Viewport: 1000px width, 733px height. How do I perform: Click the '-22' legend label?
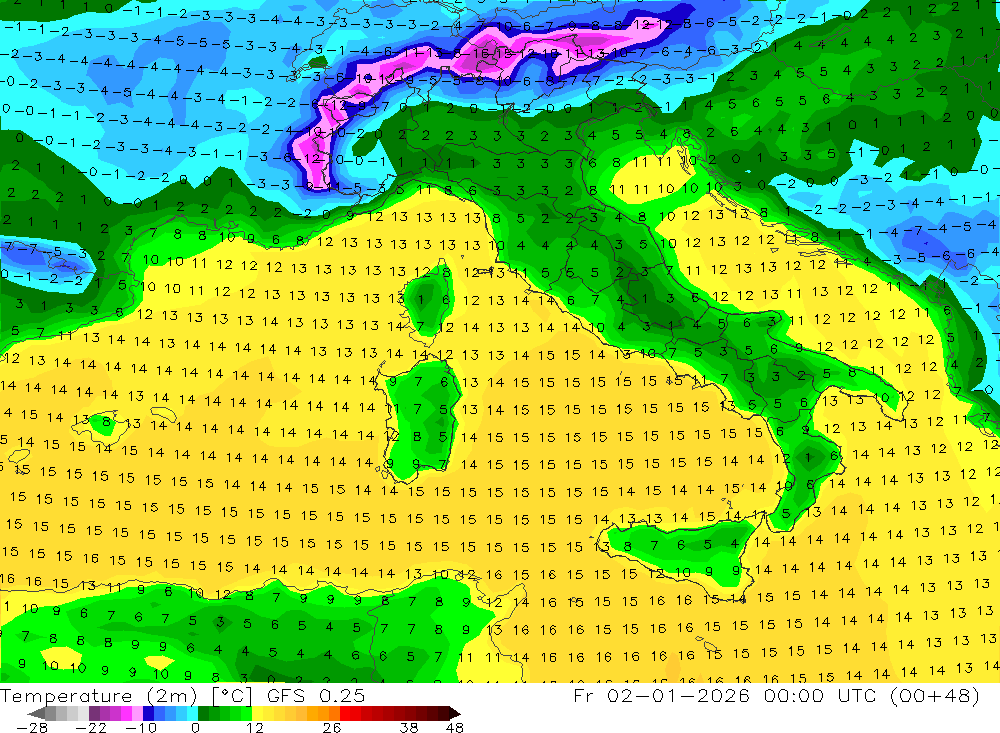pyautogui.click(x=91, y=728)
